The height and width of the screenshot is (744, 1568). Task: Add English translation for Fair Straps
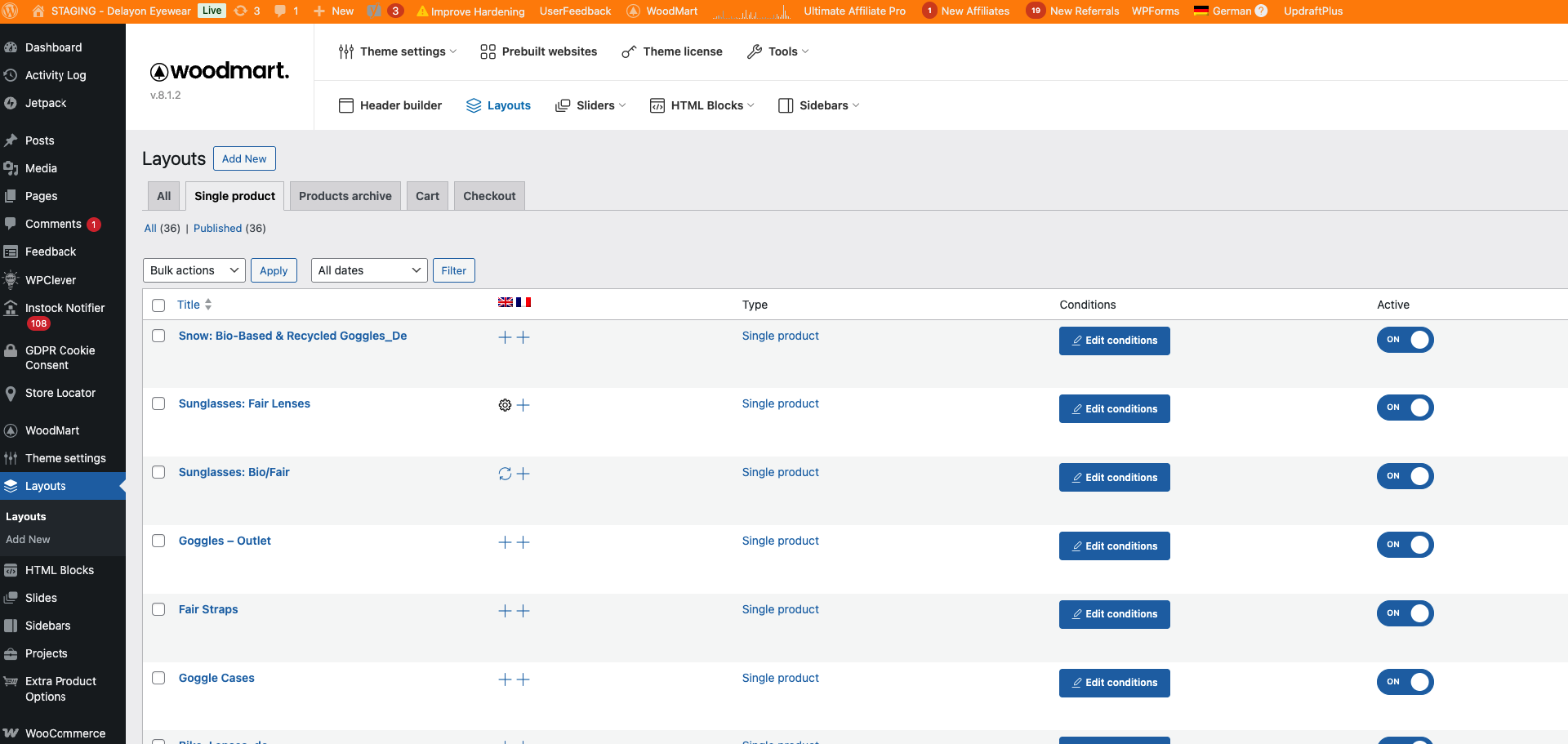[505, 611]
